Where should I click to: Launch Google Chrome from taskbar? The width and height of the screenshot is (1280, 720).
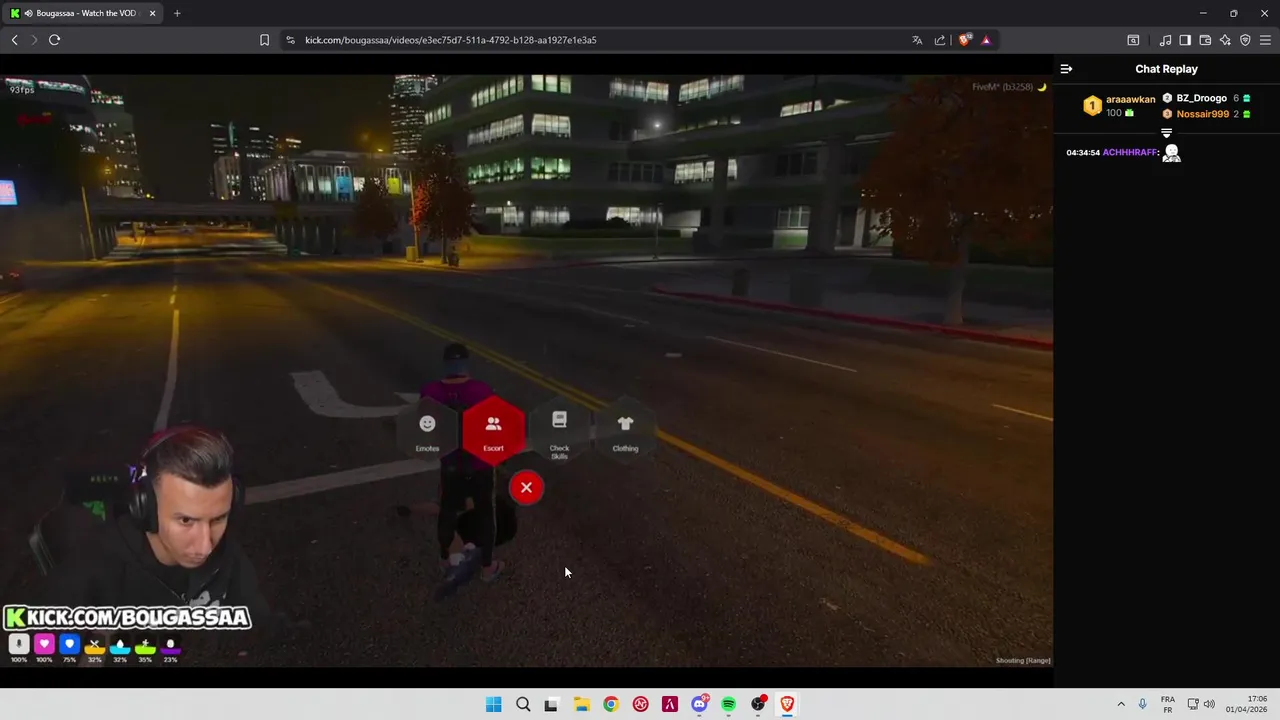click(x=611, y=704)
